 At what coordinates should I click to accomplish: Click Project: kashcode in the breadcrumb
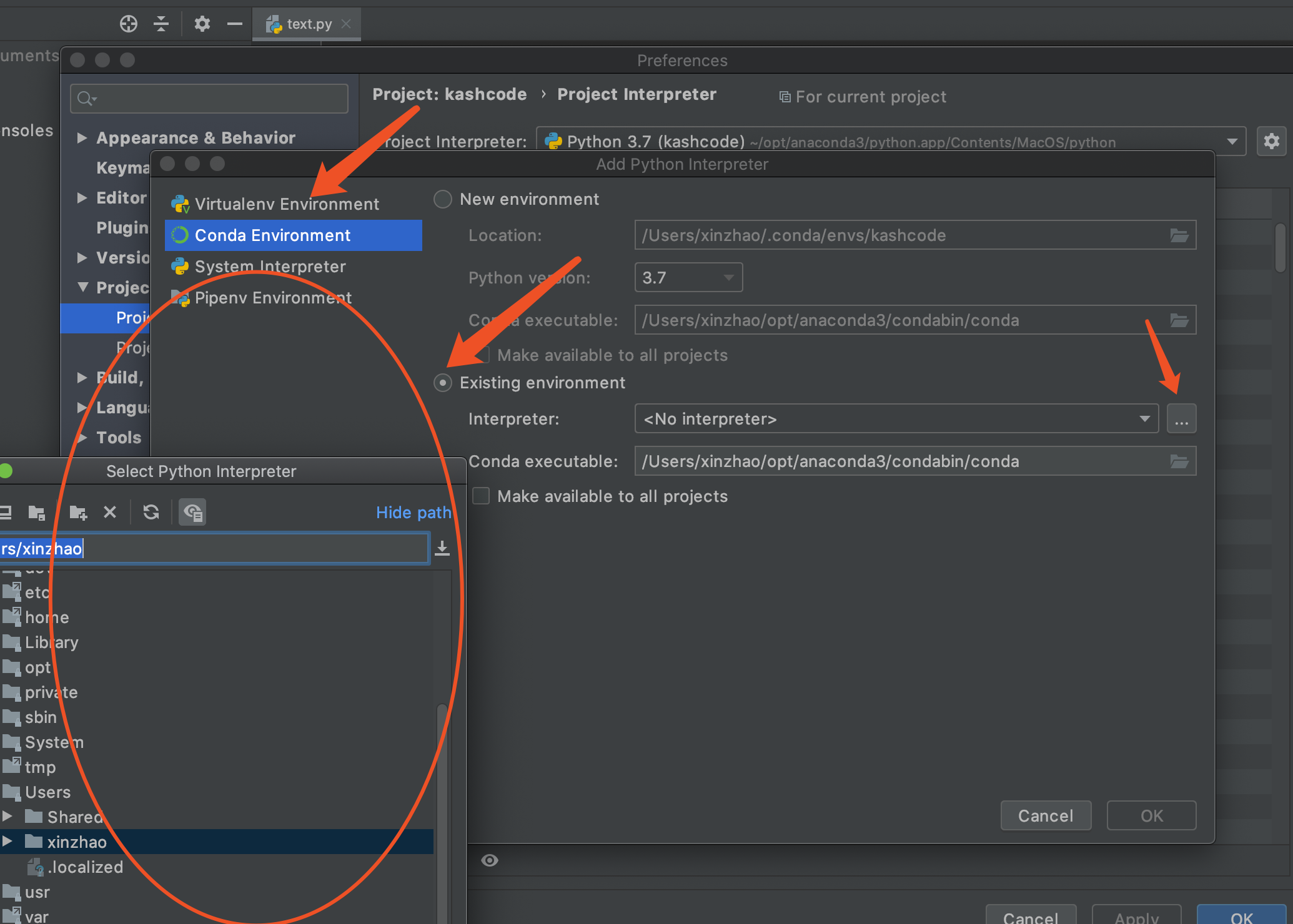[449, 94]
